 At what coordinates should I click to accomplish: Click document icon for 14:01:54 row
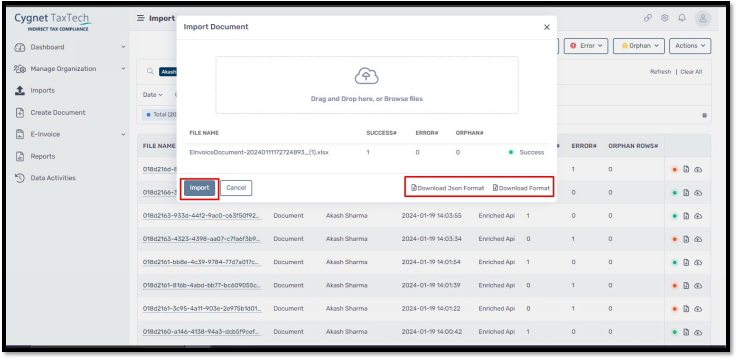(686, 262)
